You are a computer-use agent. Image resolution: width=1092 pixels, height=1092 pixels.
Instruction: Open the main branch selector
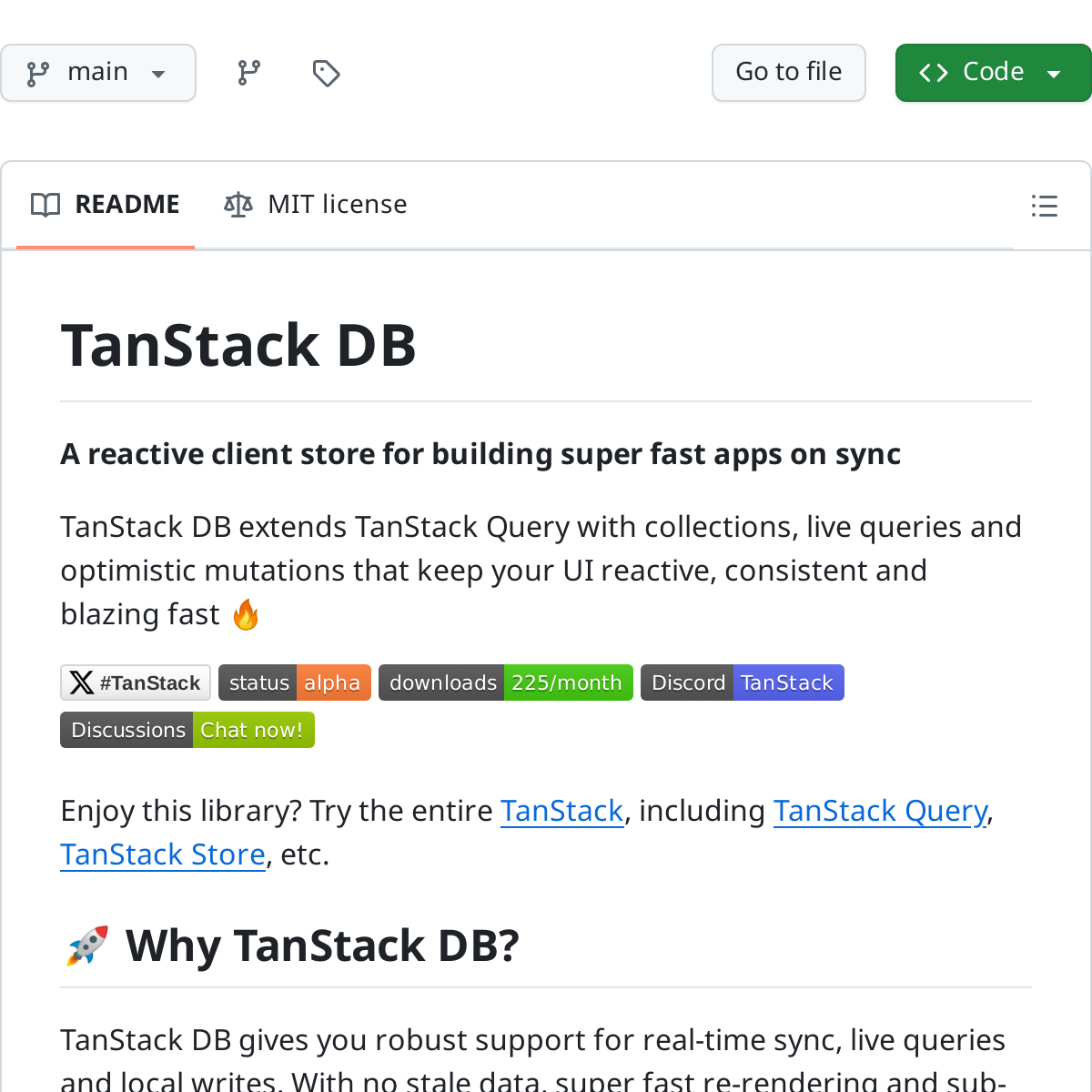click(x=98, y=72)
